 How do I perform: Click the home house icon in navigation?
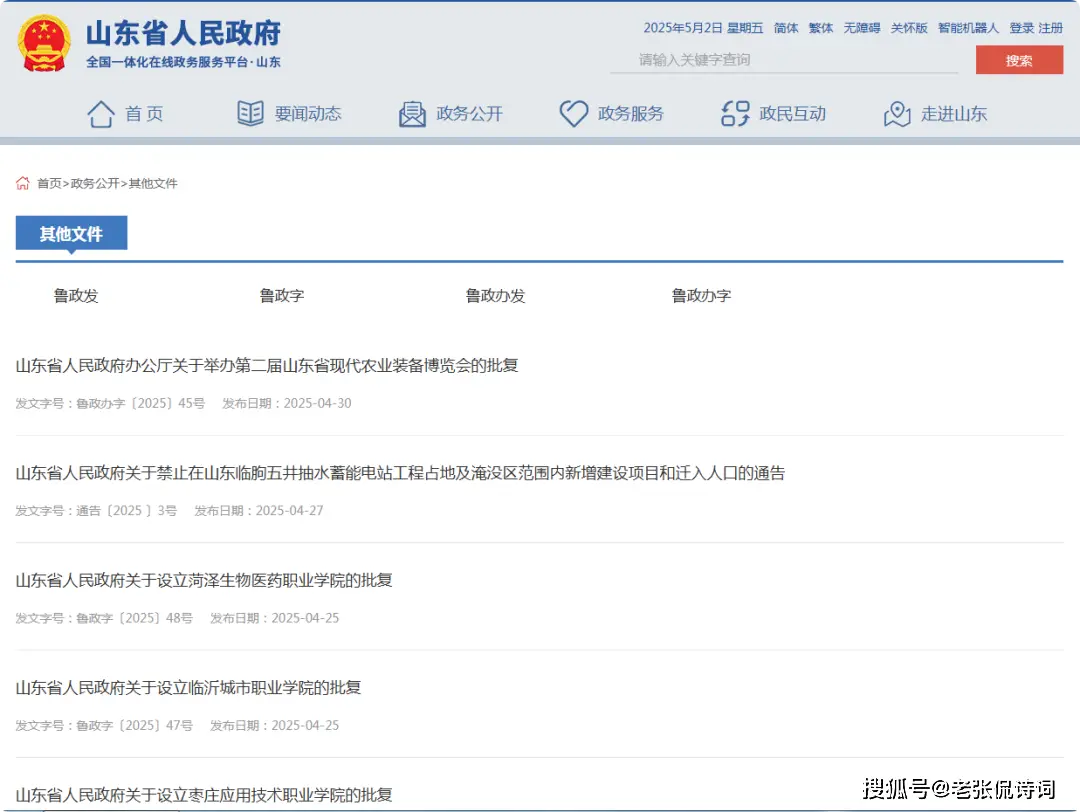[101, 114]
